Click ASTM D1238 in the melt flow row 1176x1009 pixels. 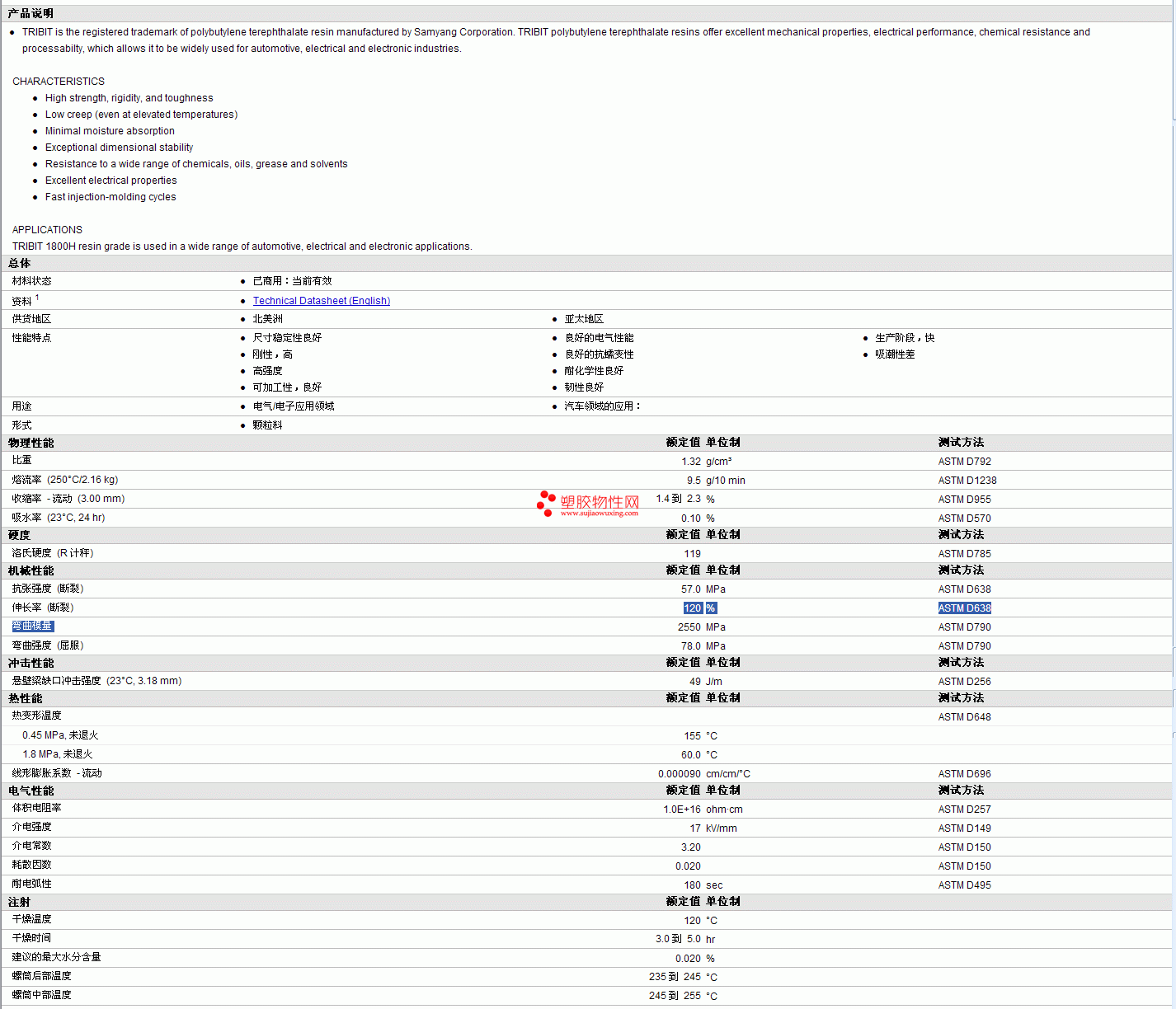click(967, 481)
